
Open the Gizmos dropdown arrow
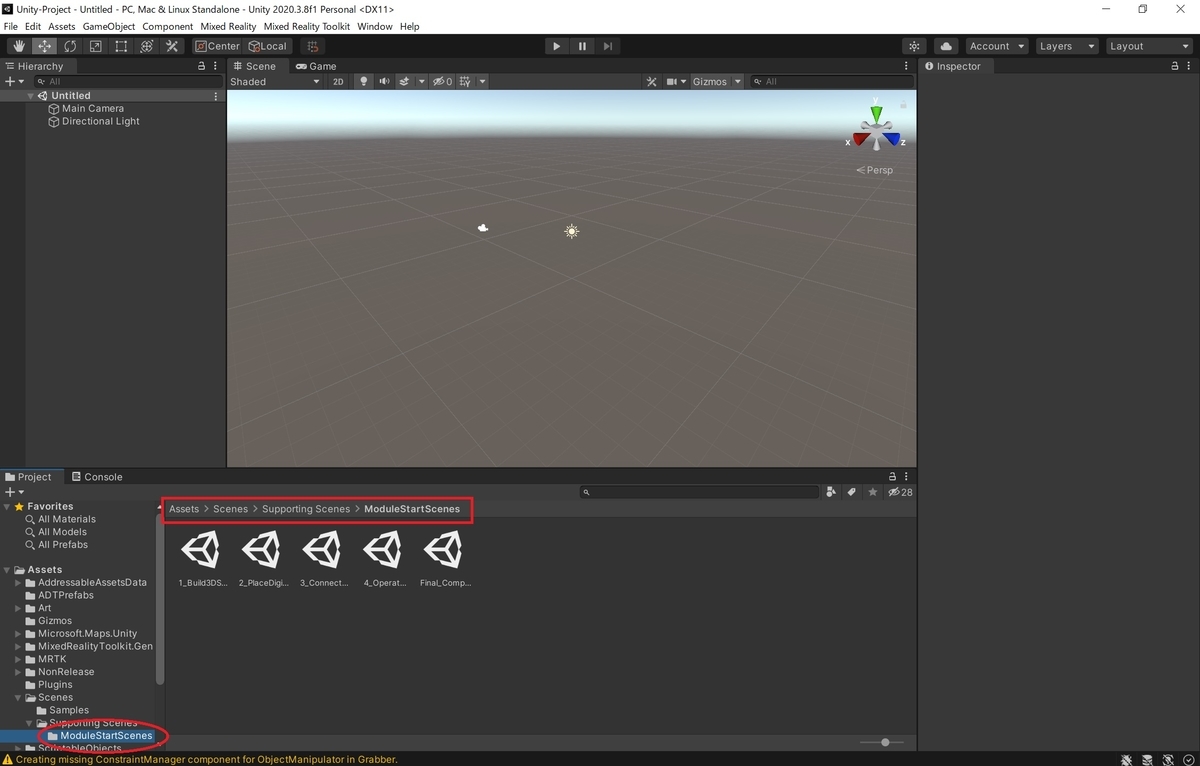tap(738, 82)
